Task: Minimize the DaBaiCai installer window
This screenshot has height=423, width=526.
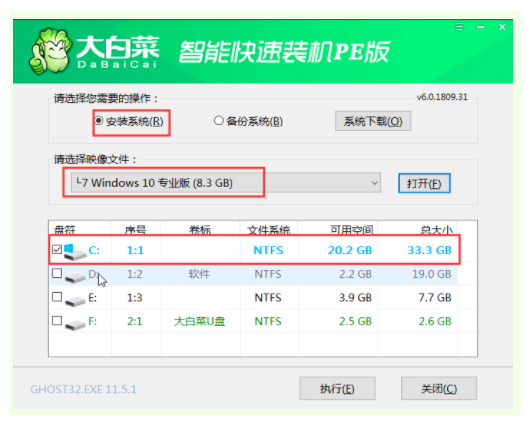Action: [480, 27]
